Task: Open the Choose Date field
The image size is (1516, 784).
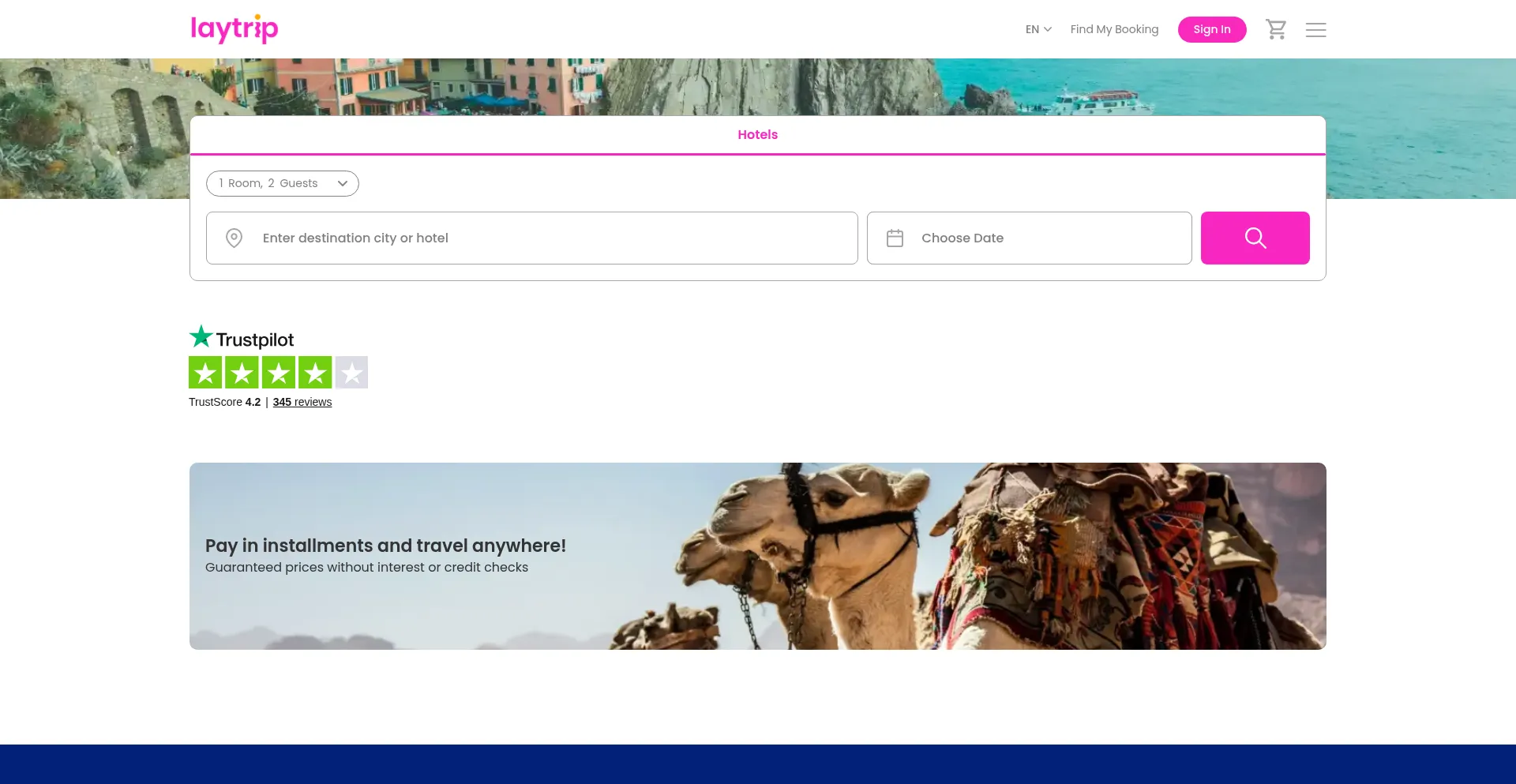Action: [x=1029, y=238]
